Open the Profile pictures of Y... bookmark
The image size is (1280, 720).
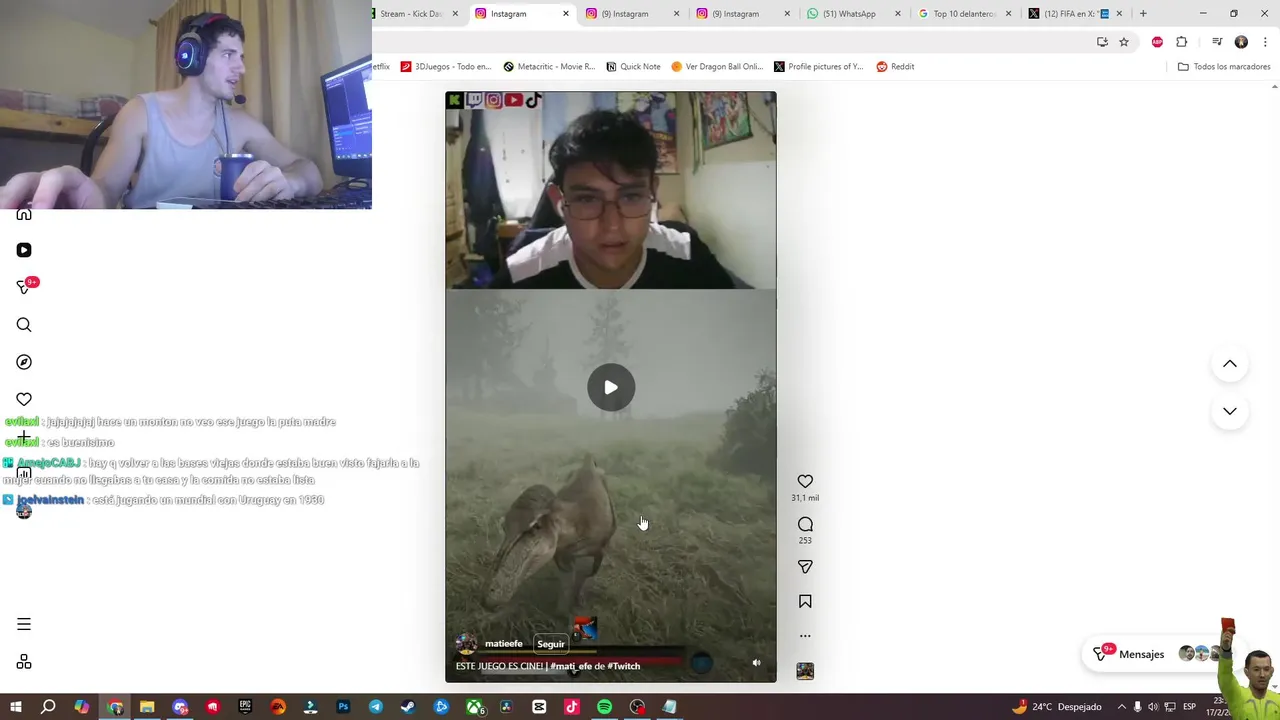click(x=818, y=67)
